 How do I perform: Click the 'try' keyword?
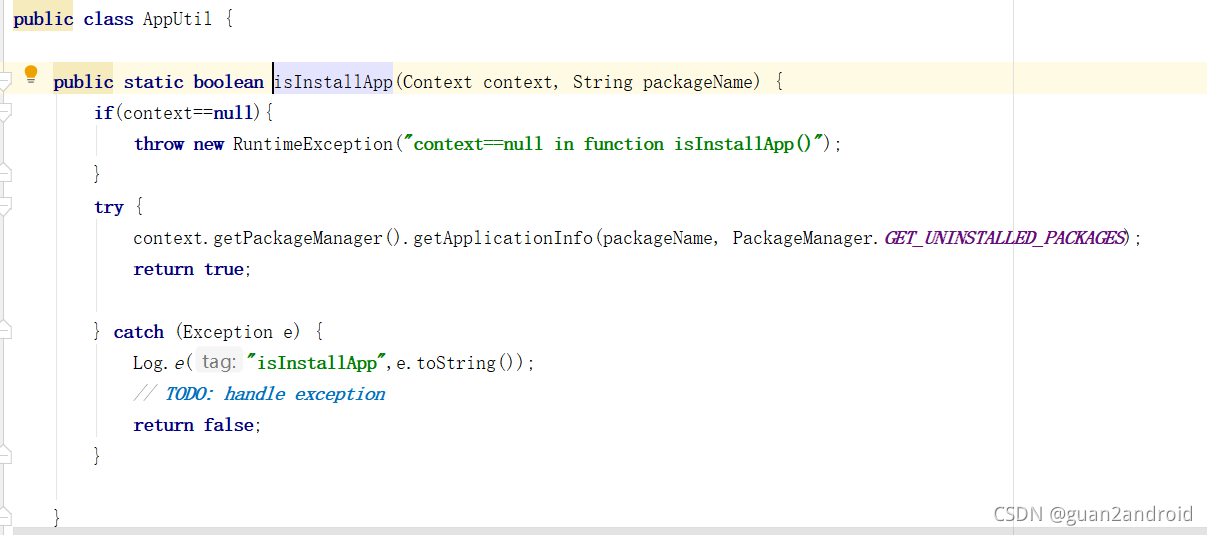pyautogui.click(x=109, y=207)
